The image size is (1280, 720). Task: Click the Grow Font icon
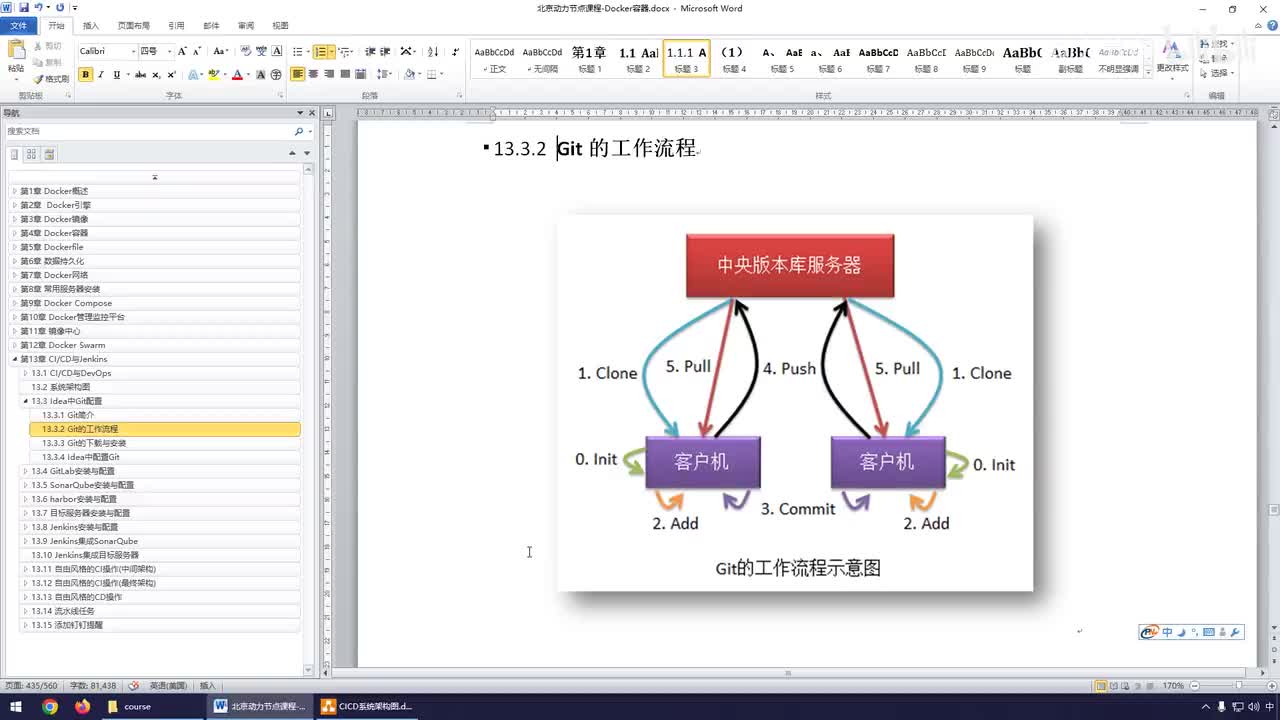click(183, 51)
